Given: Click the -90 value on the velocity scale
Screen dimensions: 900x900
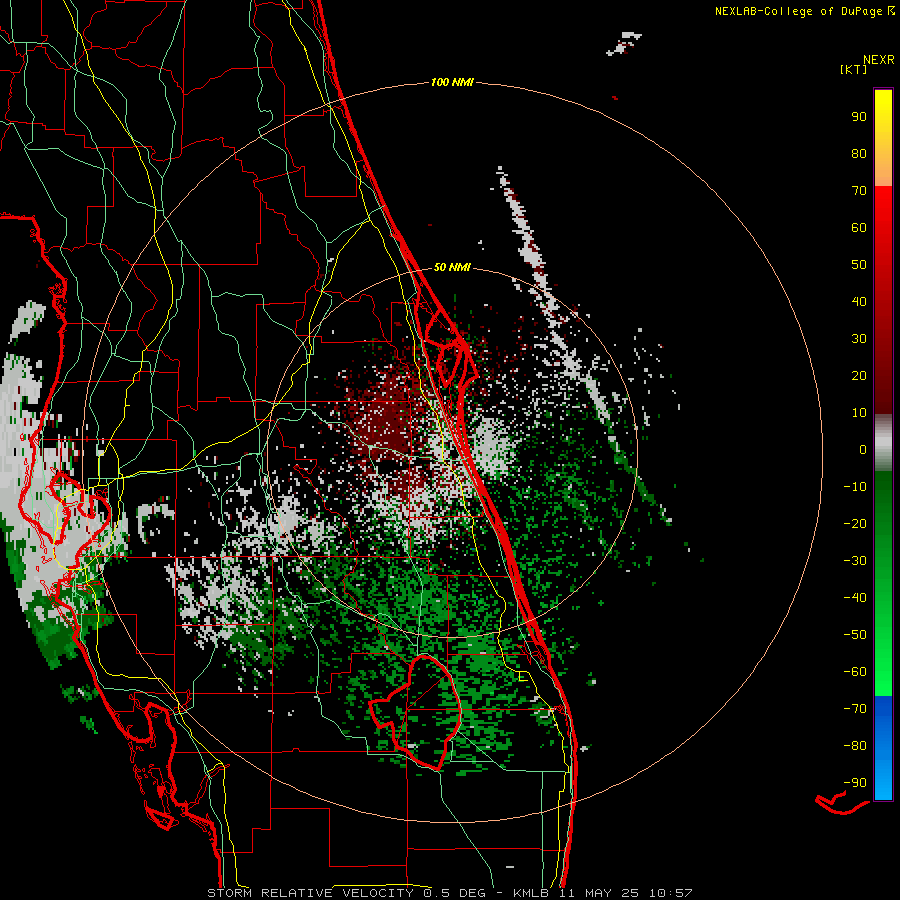Looking at the screenshot, I should (x=855, y=782).
